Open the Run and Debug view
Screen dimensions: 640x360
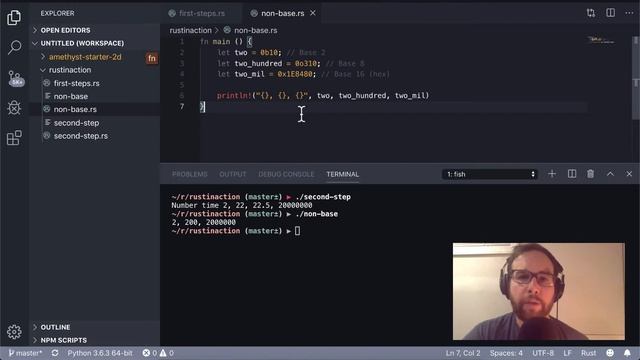coord(14,108)
